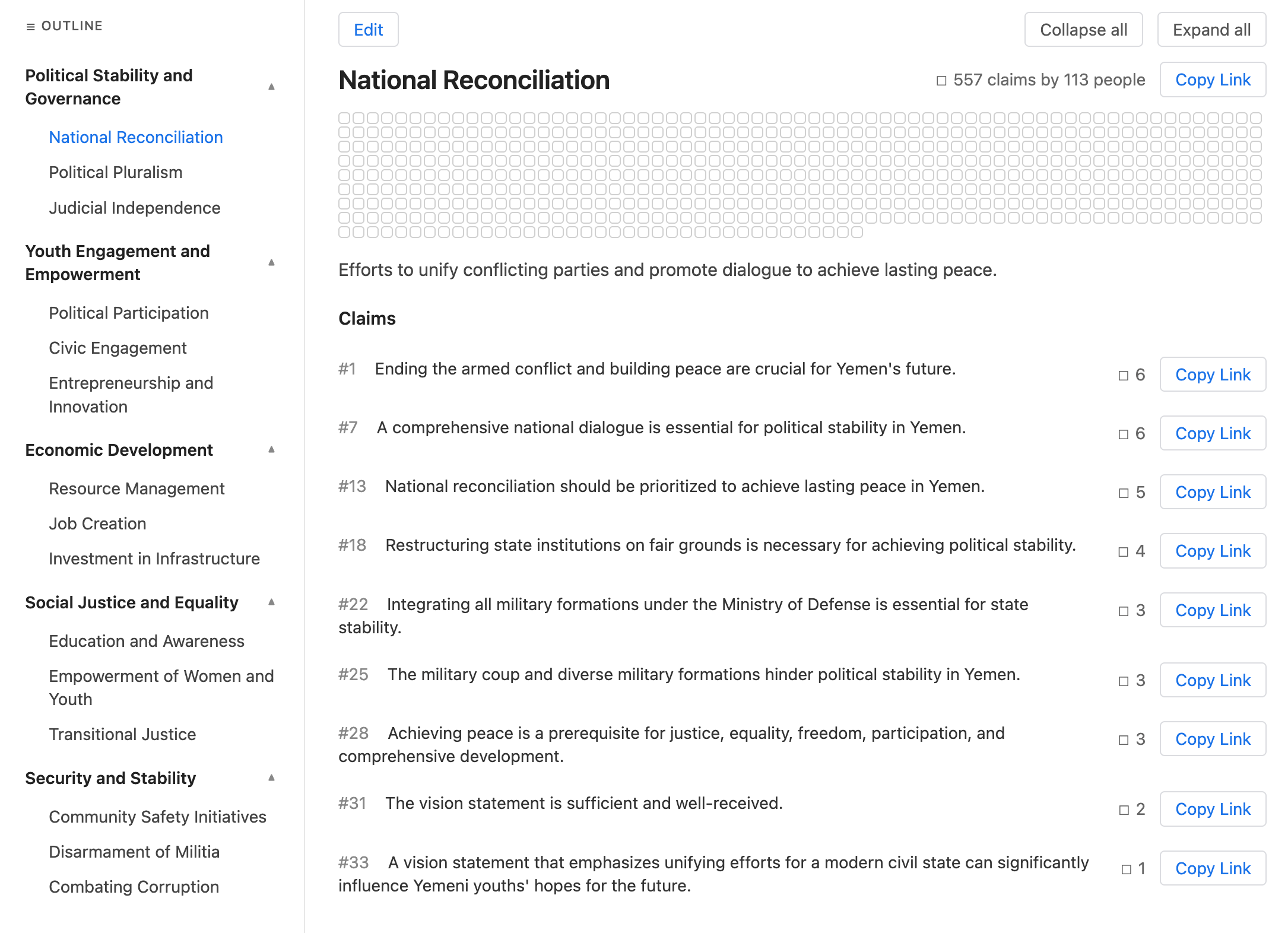Go to Transitional Justice outline item
The height and width of the screenshot is (933, 1288).
122,734
